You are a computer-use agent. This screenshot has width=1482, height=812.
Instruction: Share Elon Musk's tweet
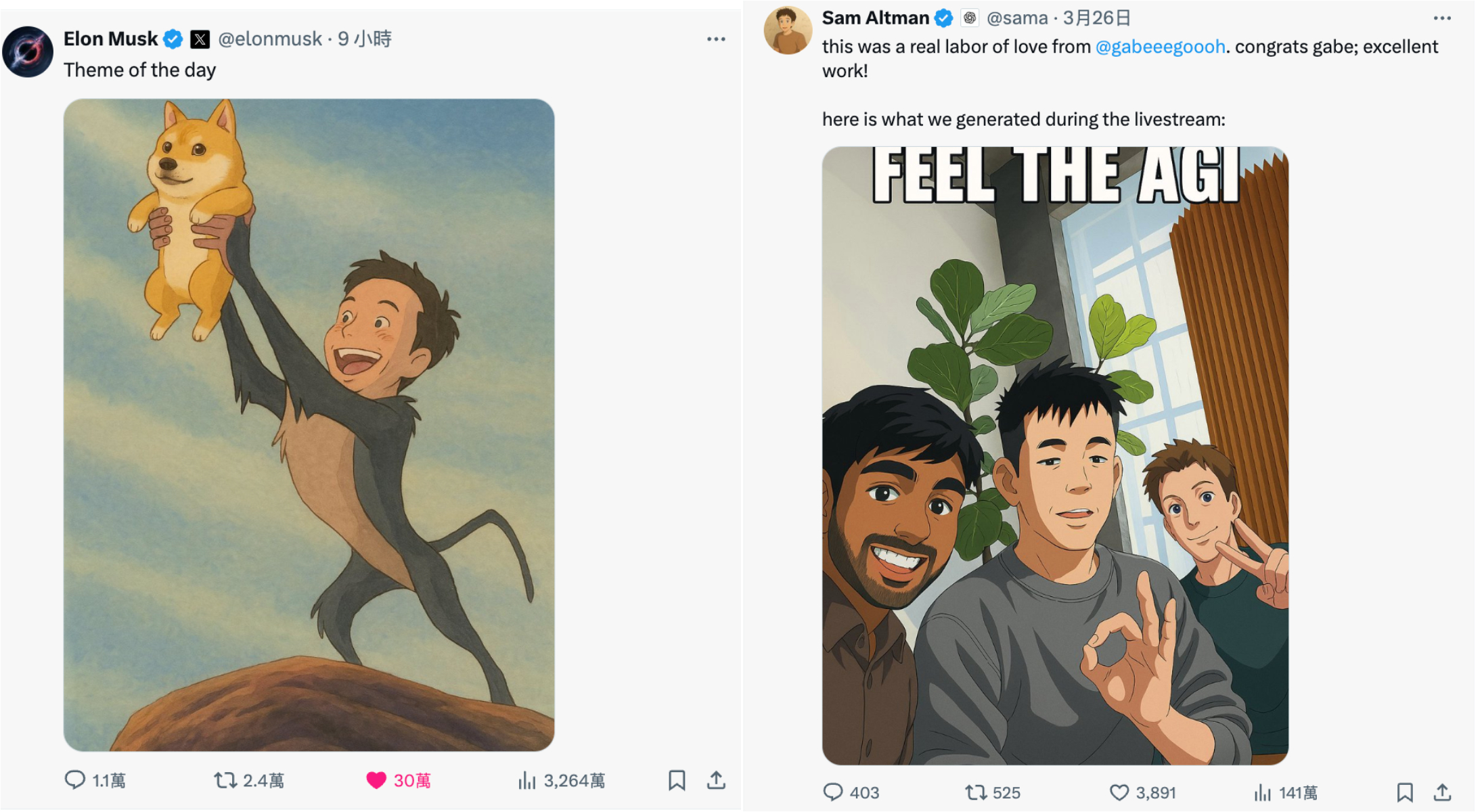coord(716,780)
